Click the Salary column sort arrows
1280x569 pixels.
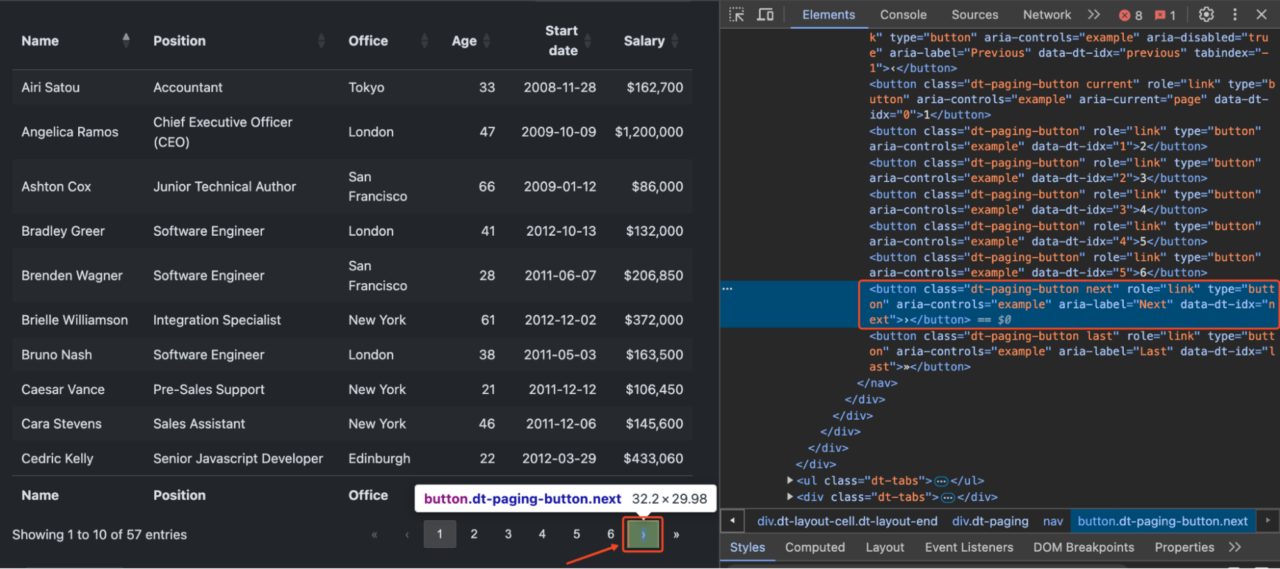pyautogui.click(x=676, y=40)
